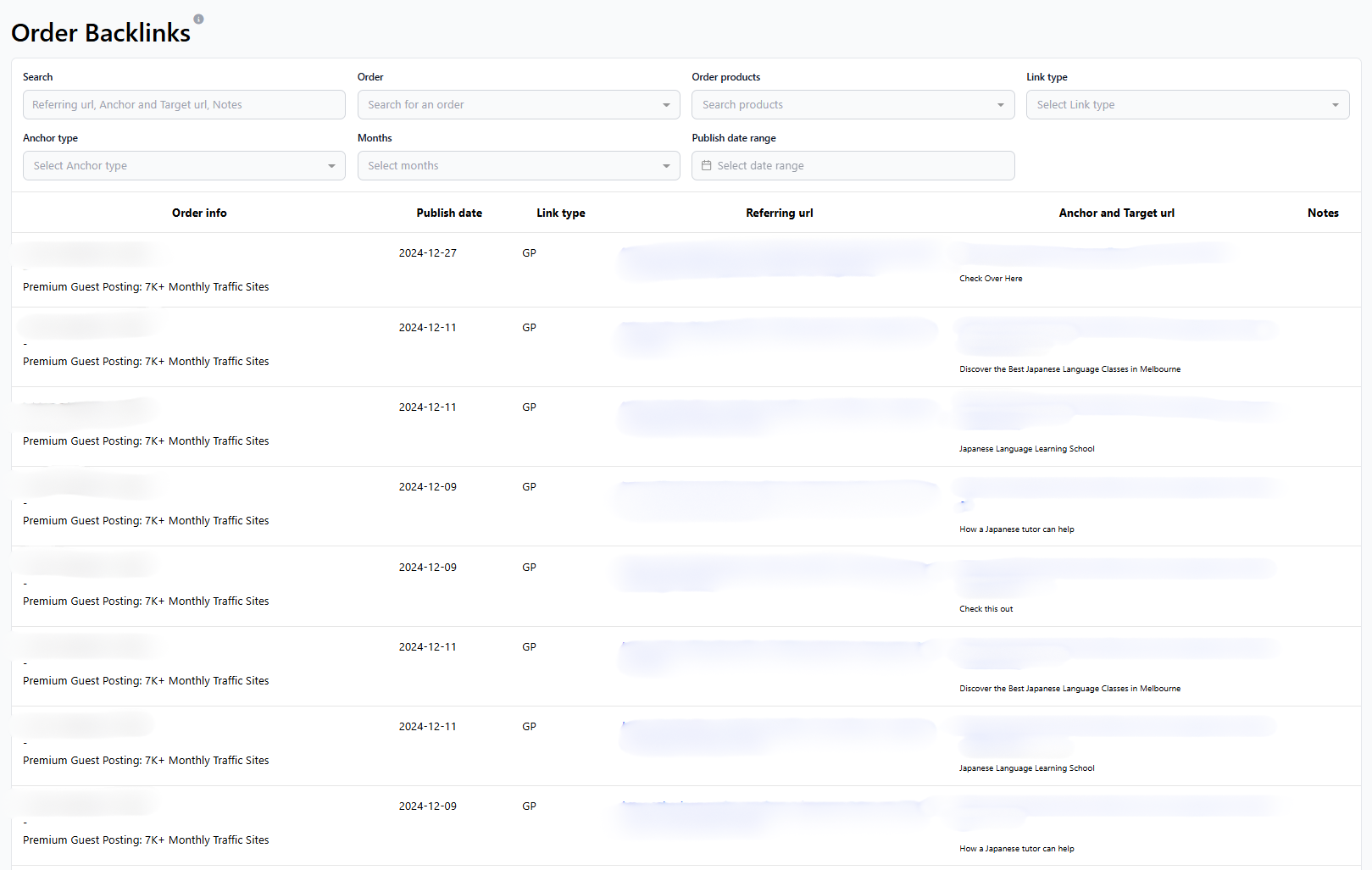Screen dimensions: 1372x870
Task: Expand the Order dropdown arrow
Action: tap(666, 105)
